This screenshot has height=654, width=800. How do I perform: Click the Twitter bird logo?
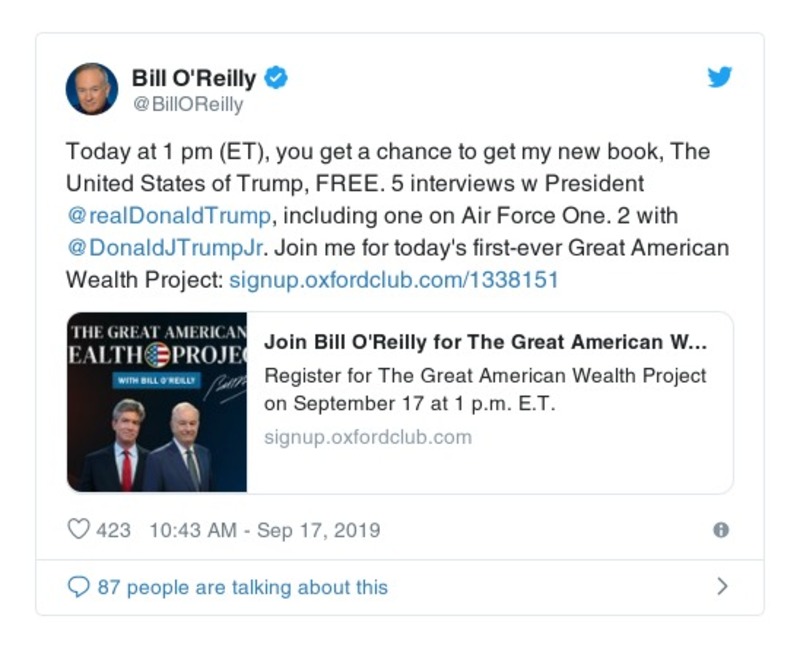(x=719, y=77)
